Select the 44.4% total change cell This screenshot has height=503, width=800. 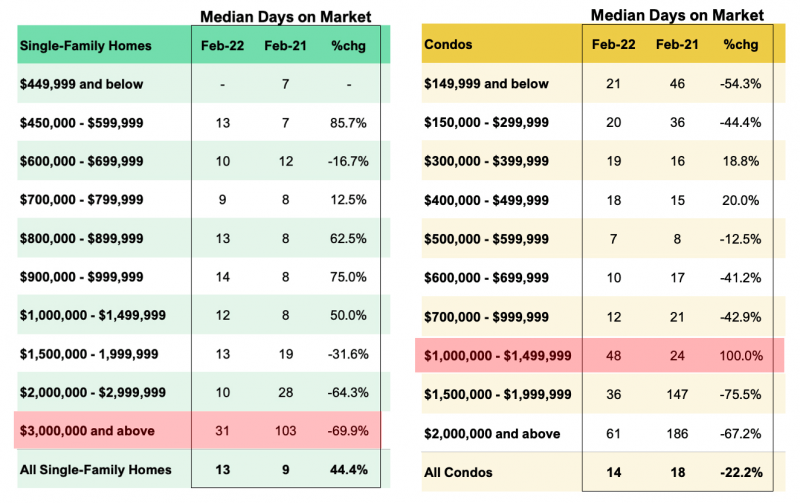click(x=349, y=469)
